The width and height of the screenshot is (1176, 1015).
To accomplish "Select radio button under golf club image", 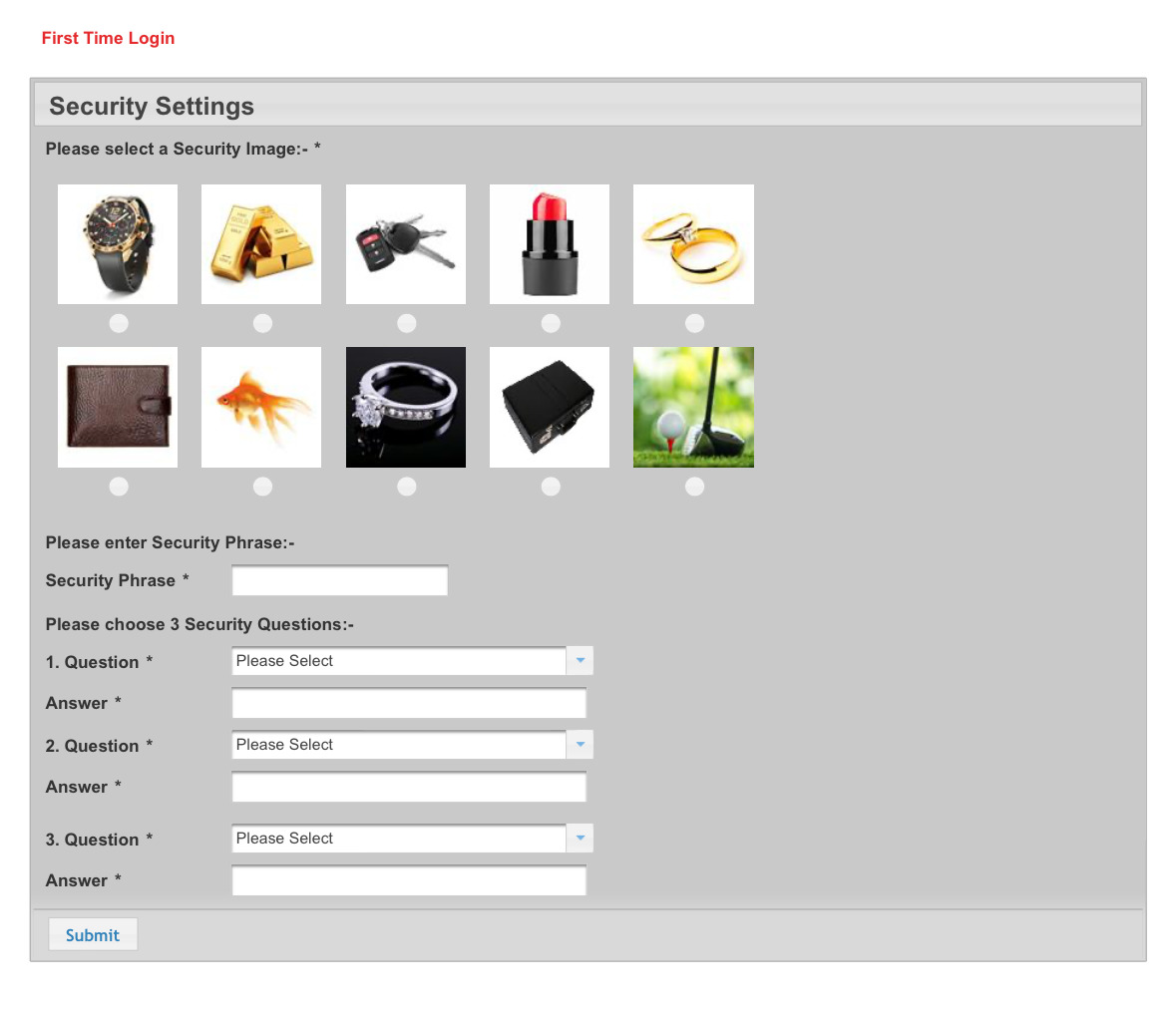I will 695,487.
